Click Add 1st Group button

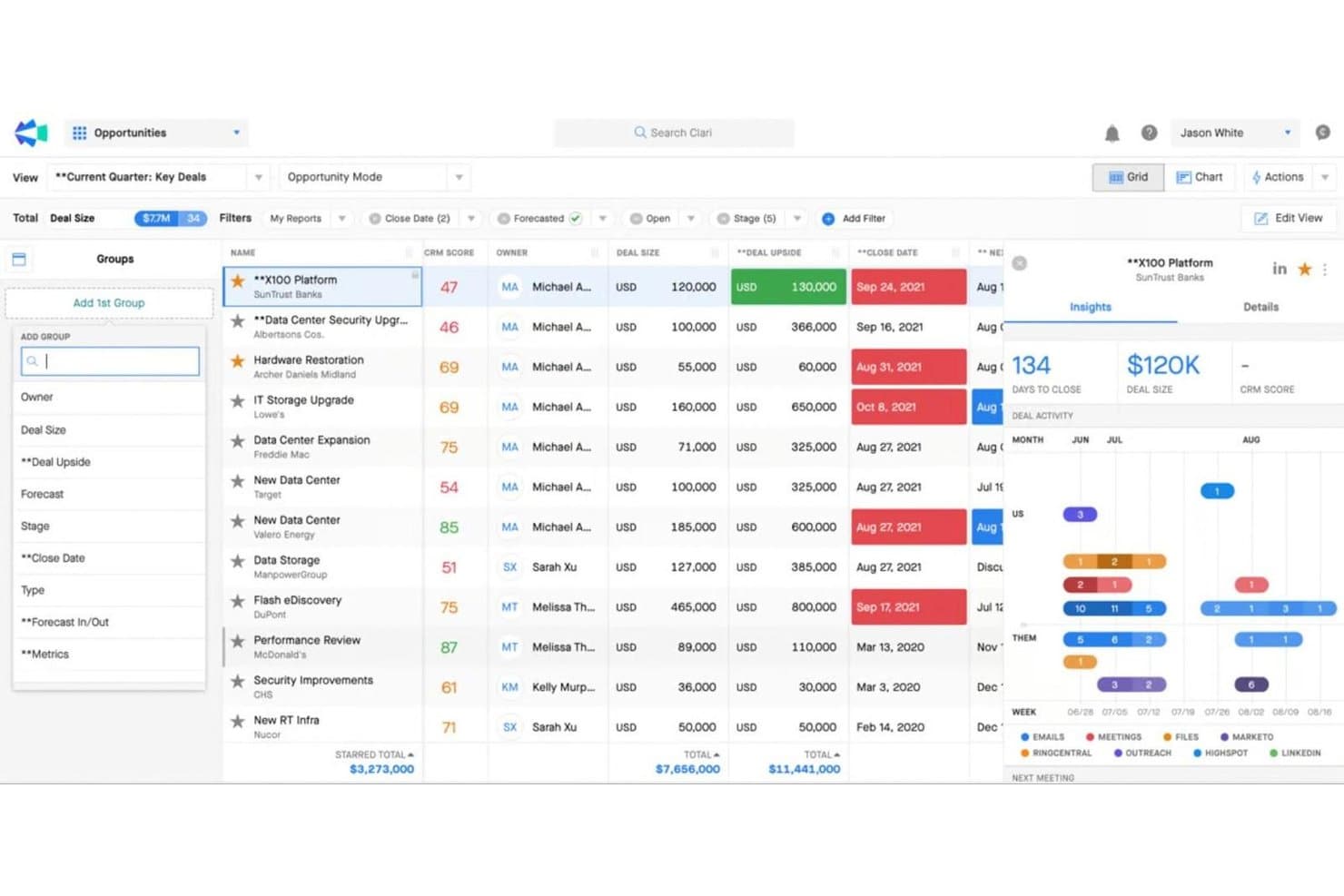click(109, 303)
